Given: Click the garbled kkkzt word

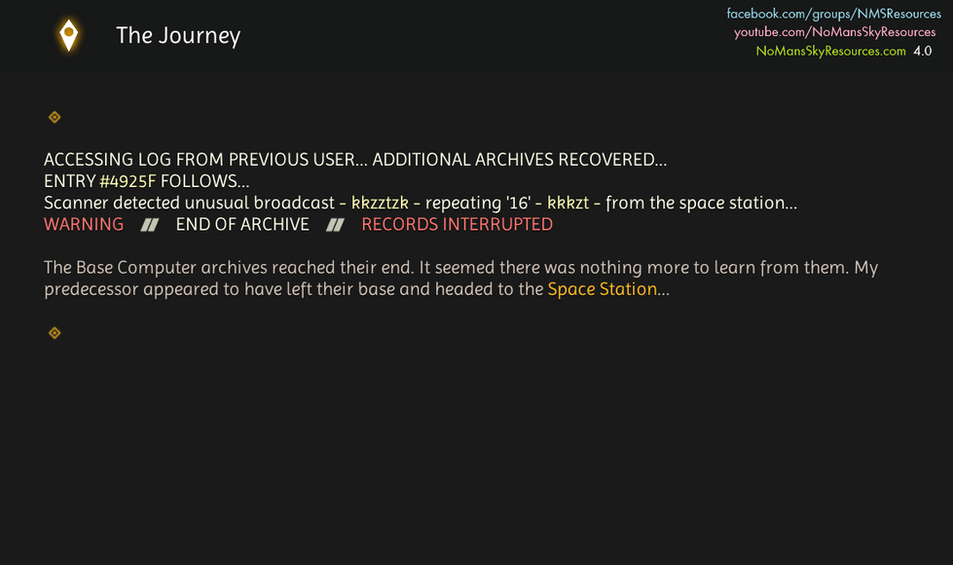Looking at the screenshot, I should [x=568, y=203].
